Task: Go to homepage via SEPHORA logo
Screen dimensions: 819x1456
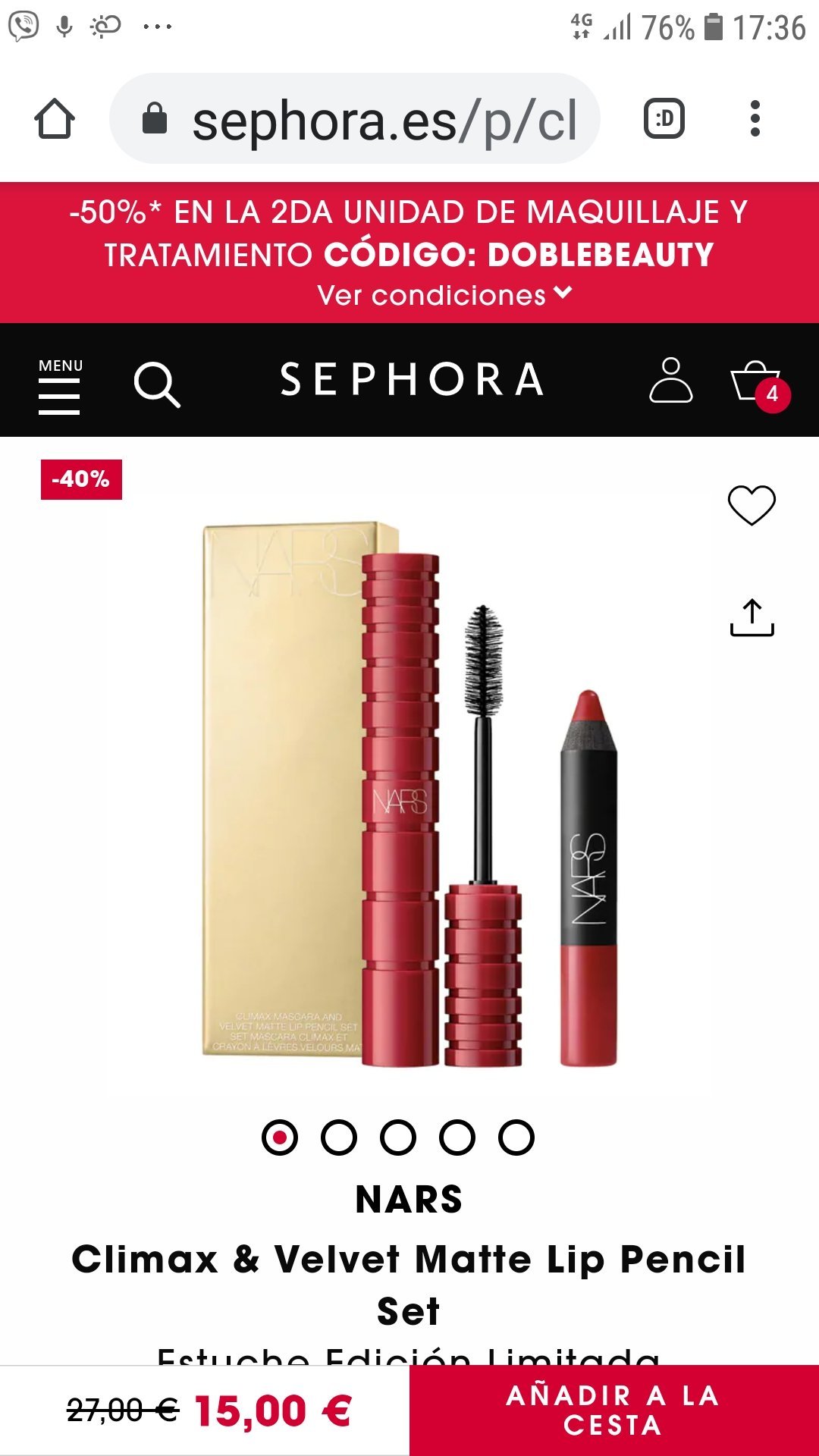Action: [413, 380]
